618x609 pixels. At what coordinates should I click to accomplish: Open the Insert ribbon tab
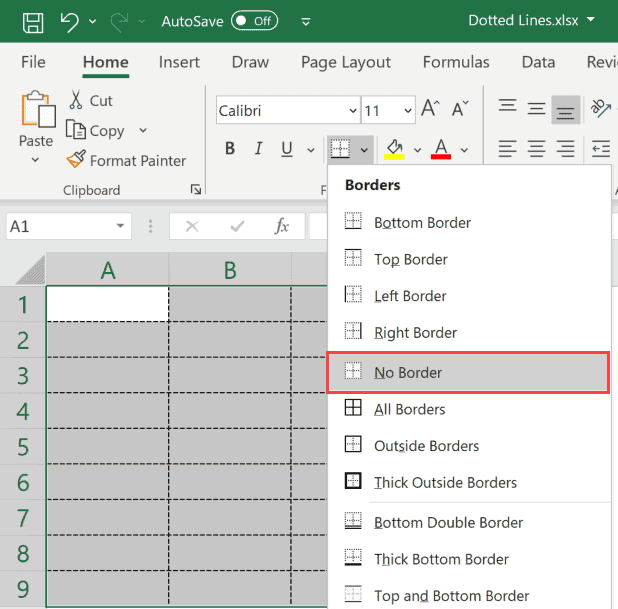179,62
